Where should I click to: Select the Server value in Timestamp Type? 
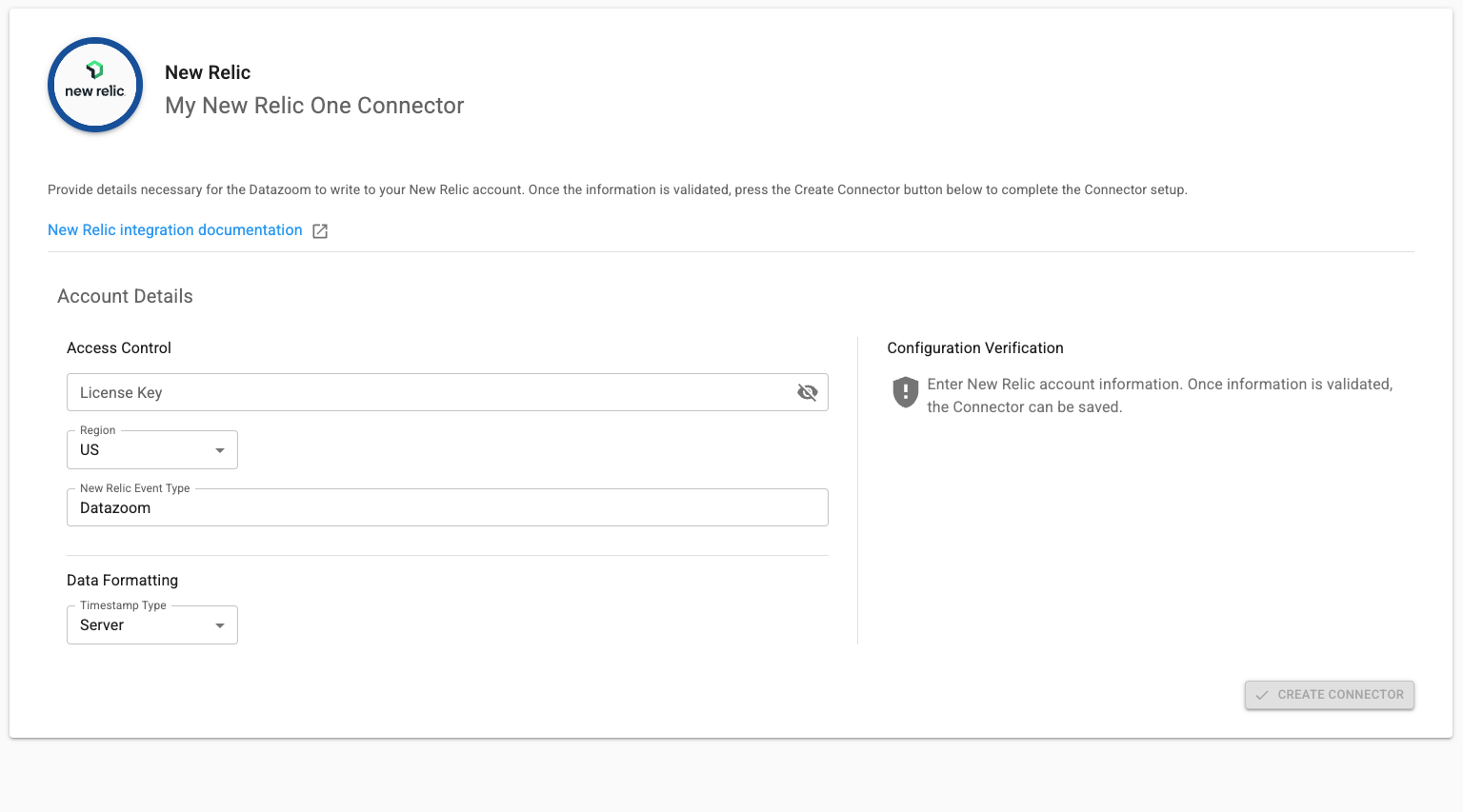102,625
